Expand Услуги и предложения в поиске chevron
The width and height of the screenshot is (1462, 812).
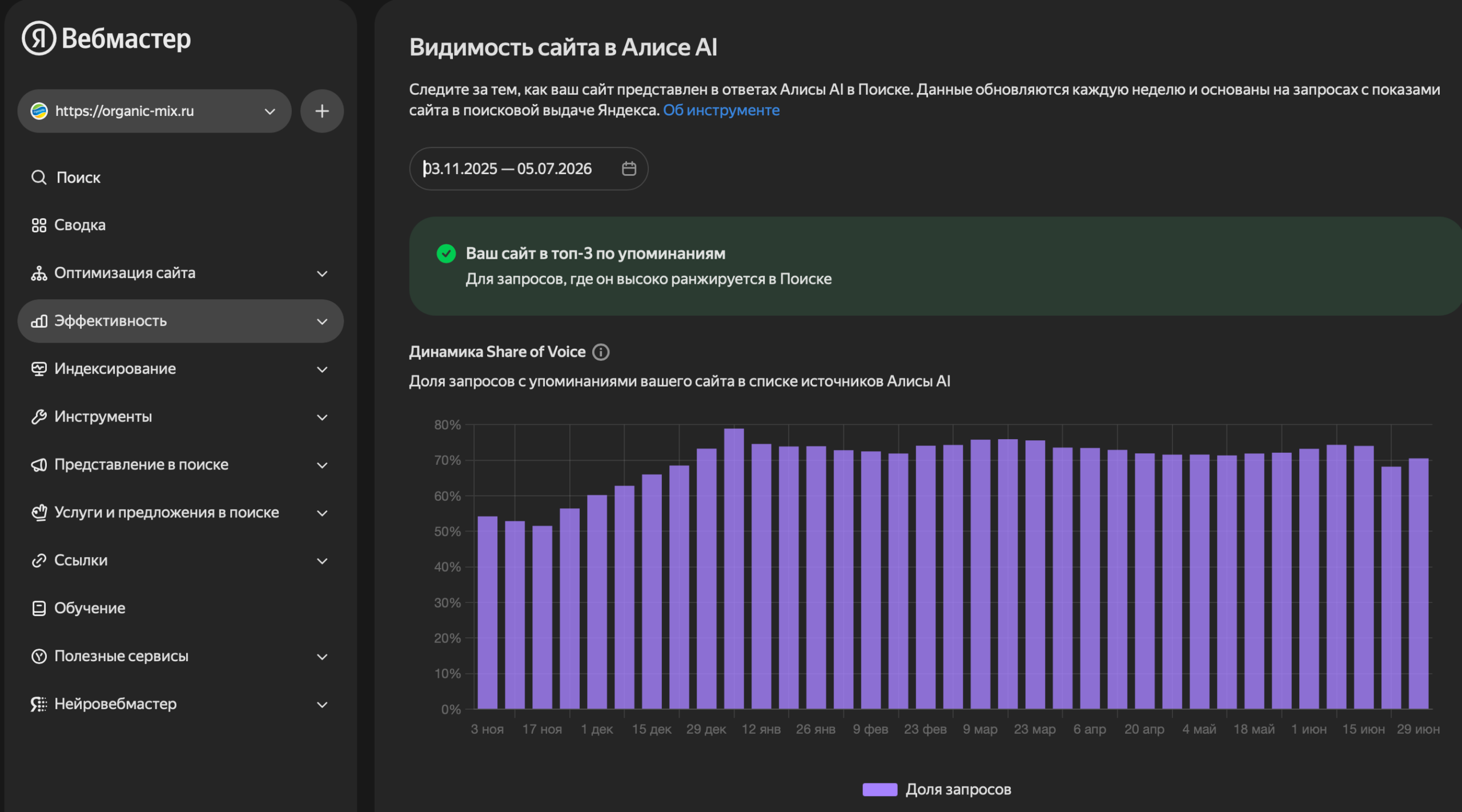[x=322, y=513]
